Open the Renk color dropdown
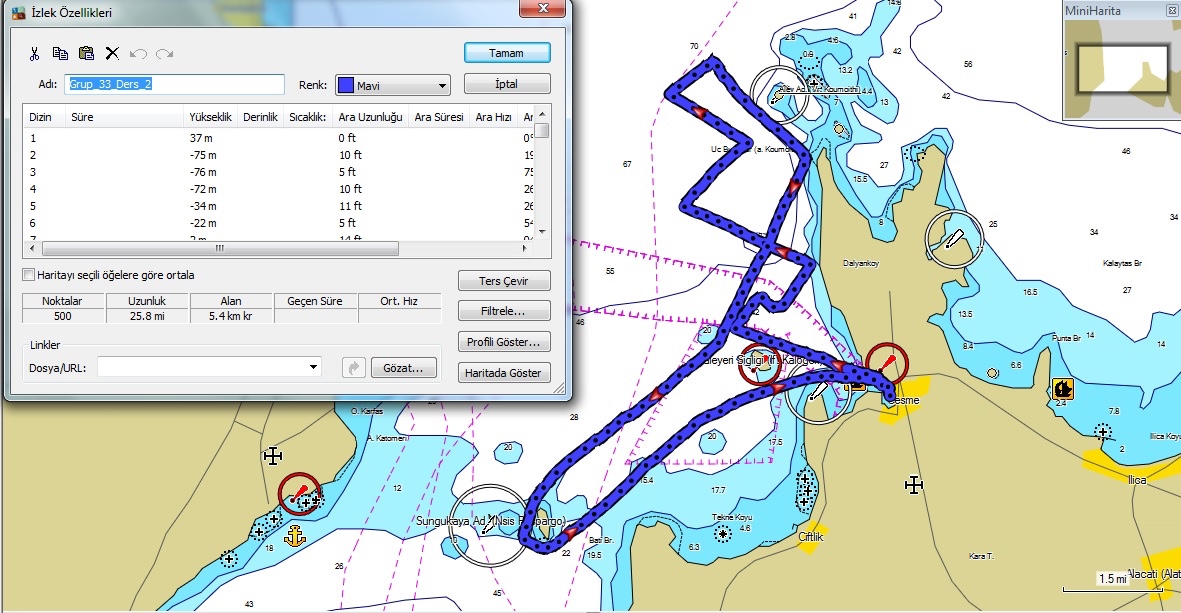 (442, 85)
